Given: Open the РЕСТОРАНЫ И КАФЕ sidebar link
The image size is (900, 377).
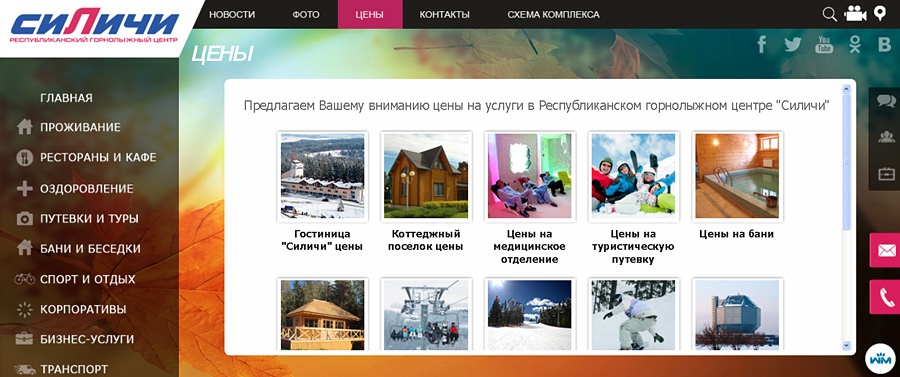Looking at the screenshot, I should tap(98, 157).
